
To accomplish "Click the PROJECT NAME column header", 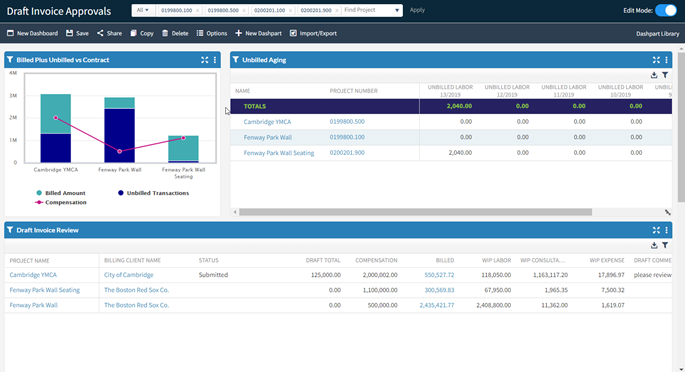I will [29, 261].
